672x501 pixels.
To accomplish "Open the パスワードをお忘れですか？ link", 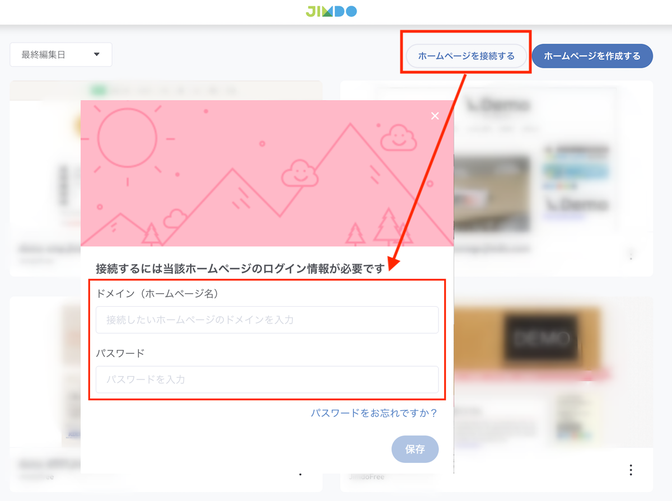I will click(374, 413).
